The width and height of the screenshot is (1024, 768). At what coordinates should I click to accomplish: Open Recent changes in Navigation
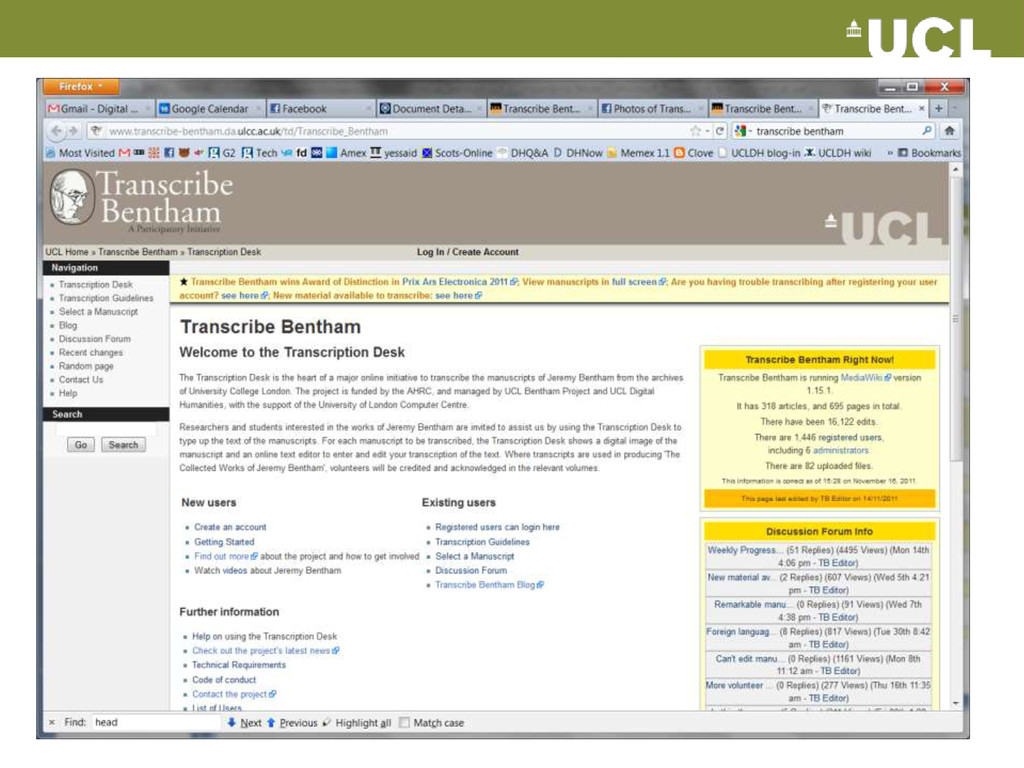point(91,353)
